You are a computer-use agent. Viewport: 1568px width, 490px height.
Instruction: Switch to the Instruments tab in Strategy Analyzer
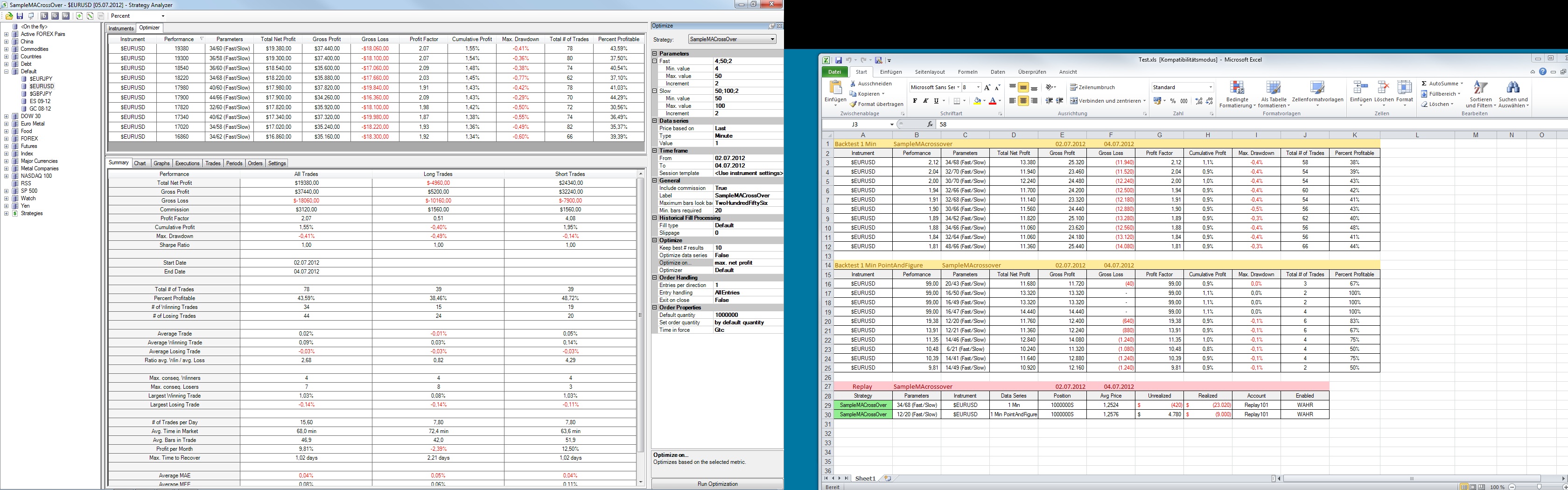click(x=121, y=28)
